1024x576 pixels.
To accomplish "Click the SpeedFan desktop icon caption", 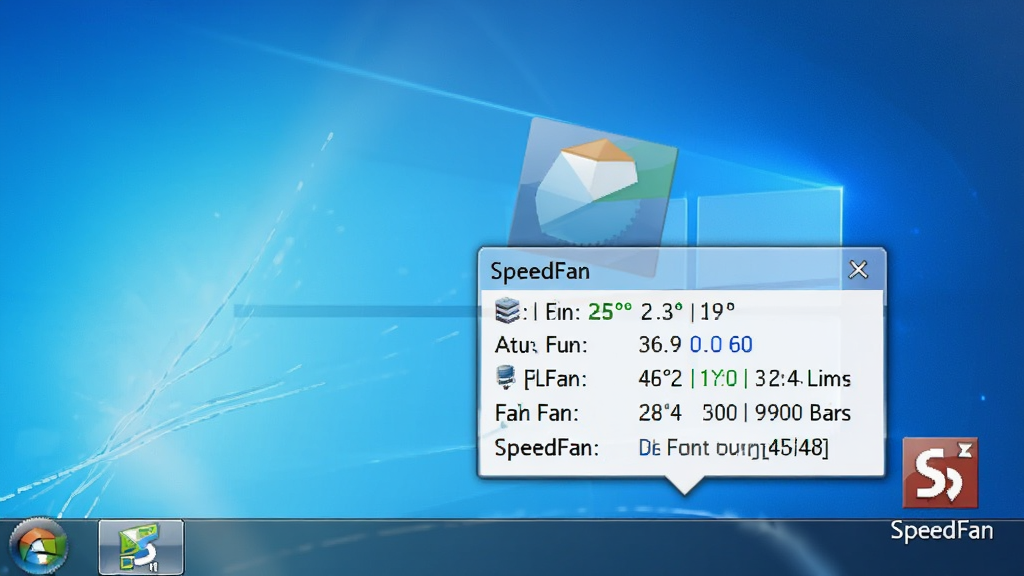I will click(942, 530).
